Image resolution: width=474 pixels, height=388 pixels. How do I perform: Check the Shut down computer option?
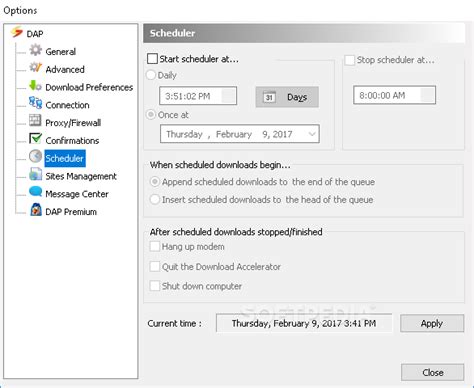(155, 286)
